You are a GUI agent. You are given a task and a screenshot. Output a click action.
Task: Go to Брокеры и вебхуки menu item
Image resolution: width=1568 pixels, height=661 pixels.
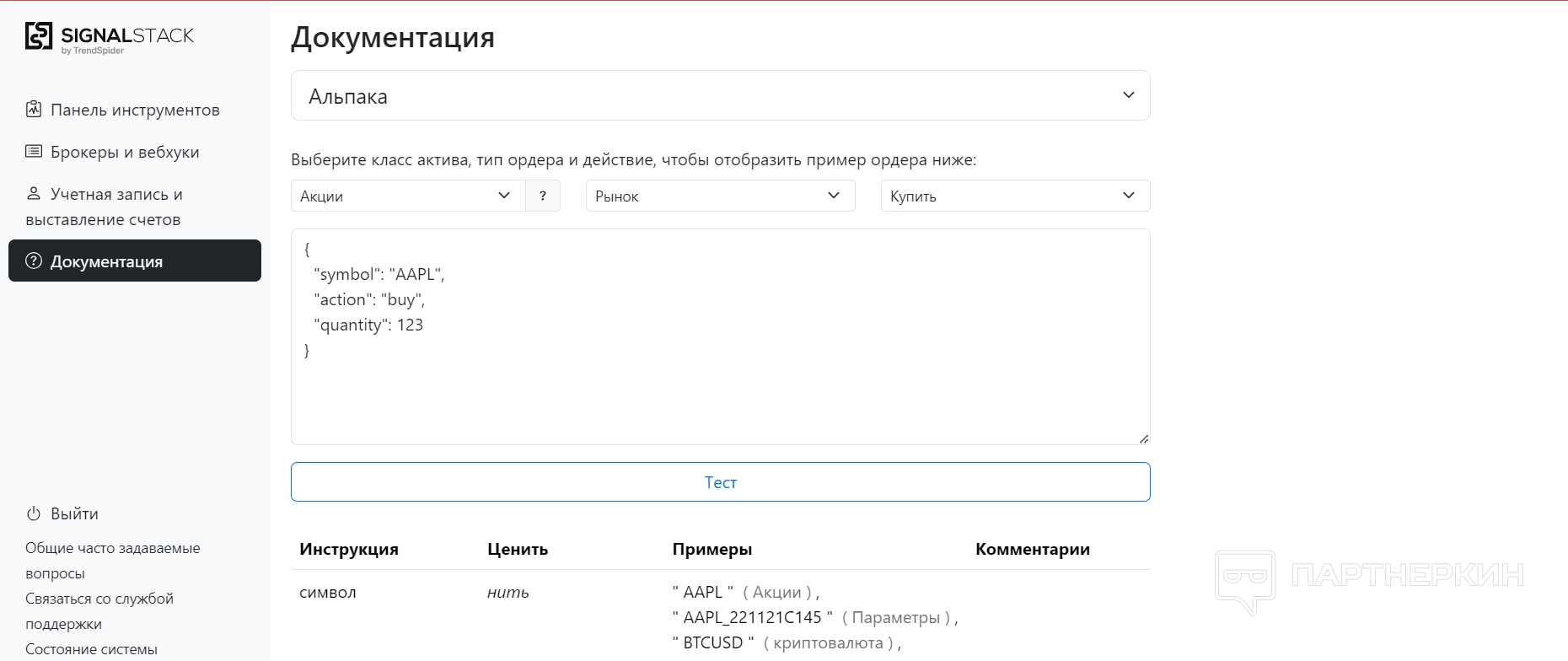pos(125,152)
